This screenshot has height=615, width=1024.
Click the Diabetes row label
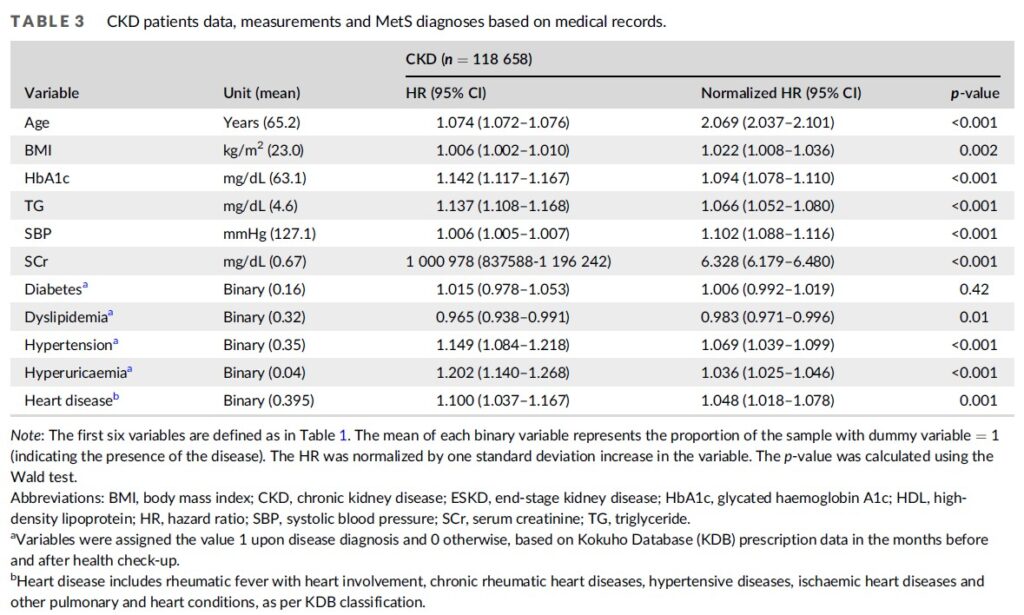coord(52,289)
